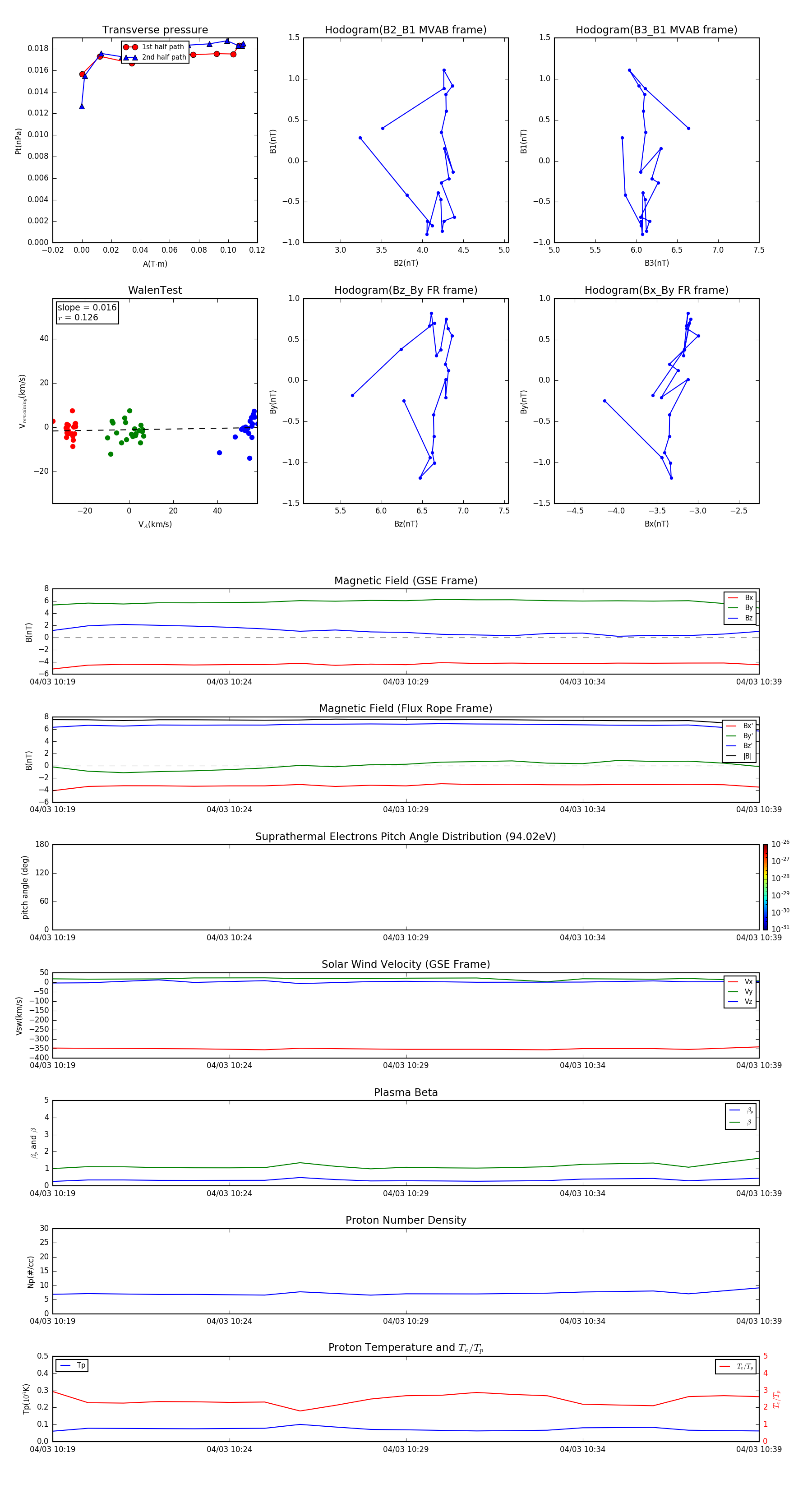Click the 'Bx(nT)' x-axis label
Screen dimensions: 812x1489
coord(656,524)
